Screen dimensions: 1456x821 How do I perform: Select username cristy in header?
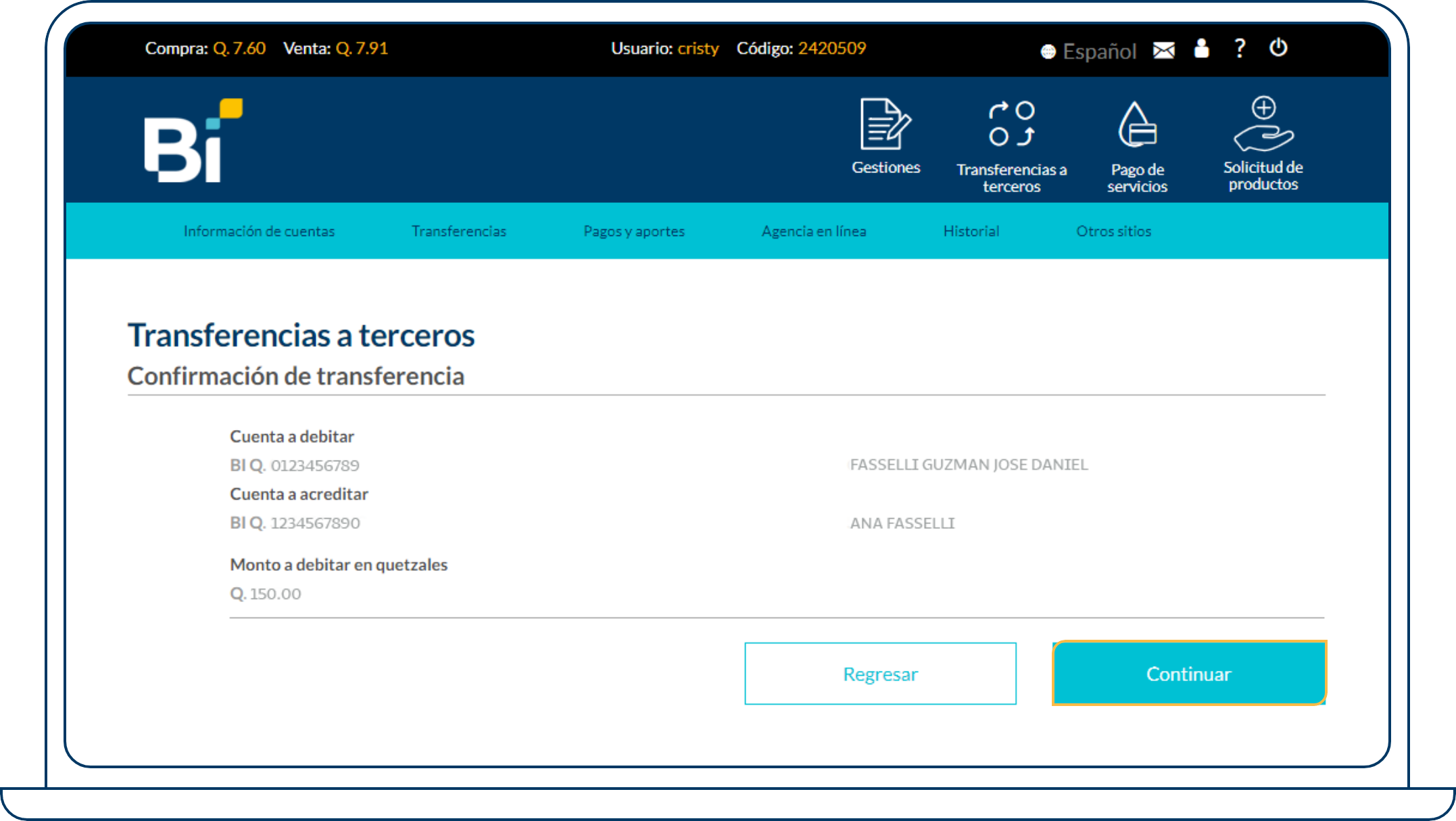tap(698, 49)
